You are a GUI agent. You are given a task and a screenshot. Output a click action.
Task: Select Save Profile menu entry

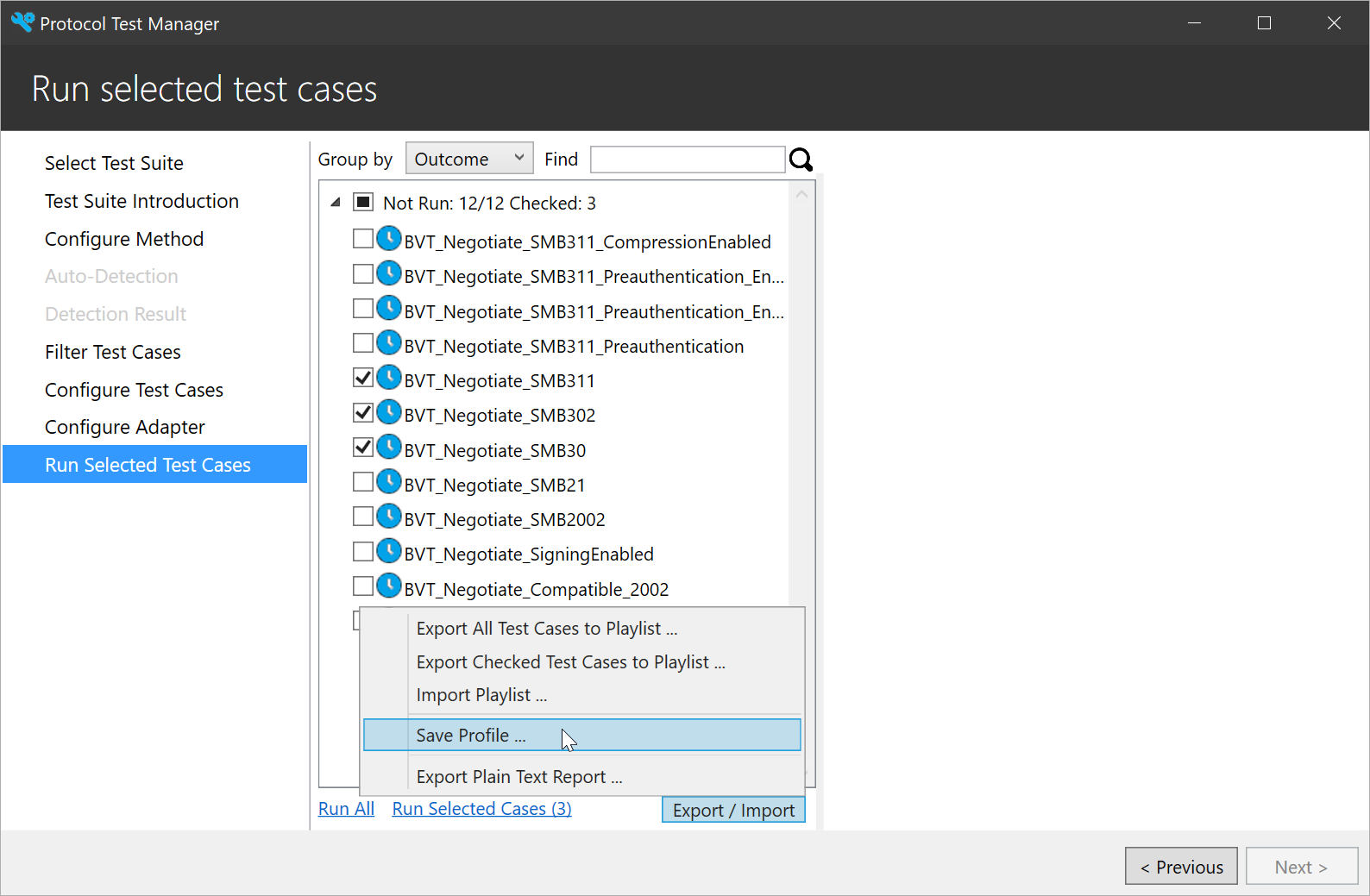click(x=582, y=735)
